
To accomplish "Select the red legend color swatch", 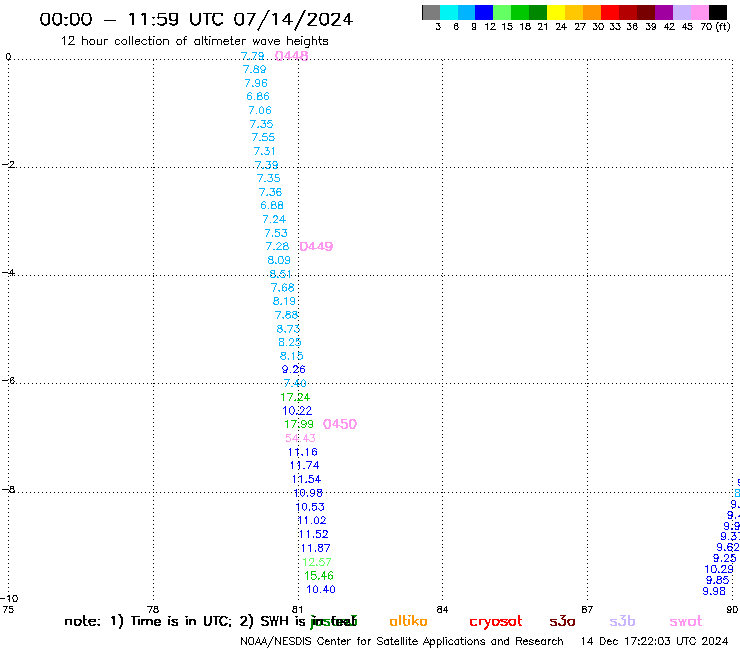I will 610,12.
